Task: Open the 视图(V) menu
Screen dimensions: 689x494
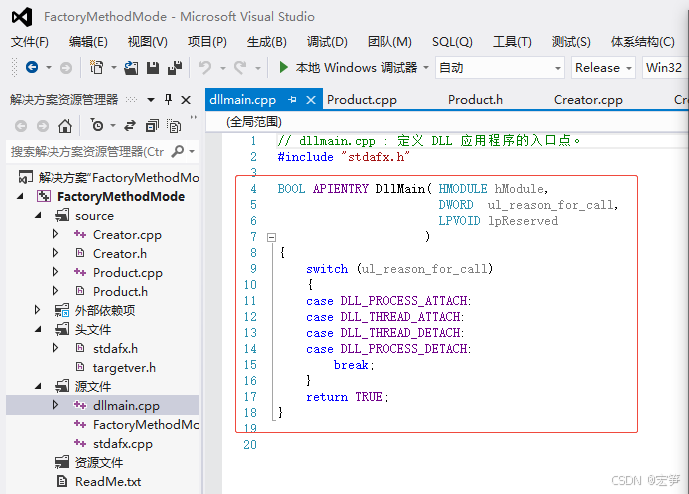Action: (147, 42)
